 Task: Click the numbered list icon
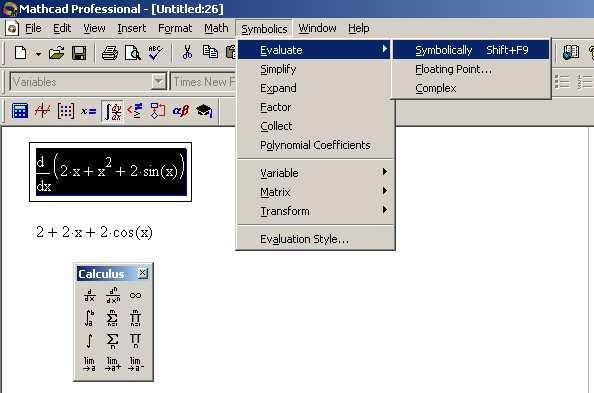(x=585, y=81)
